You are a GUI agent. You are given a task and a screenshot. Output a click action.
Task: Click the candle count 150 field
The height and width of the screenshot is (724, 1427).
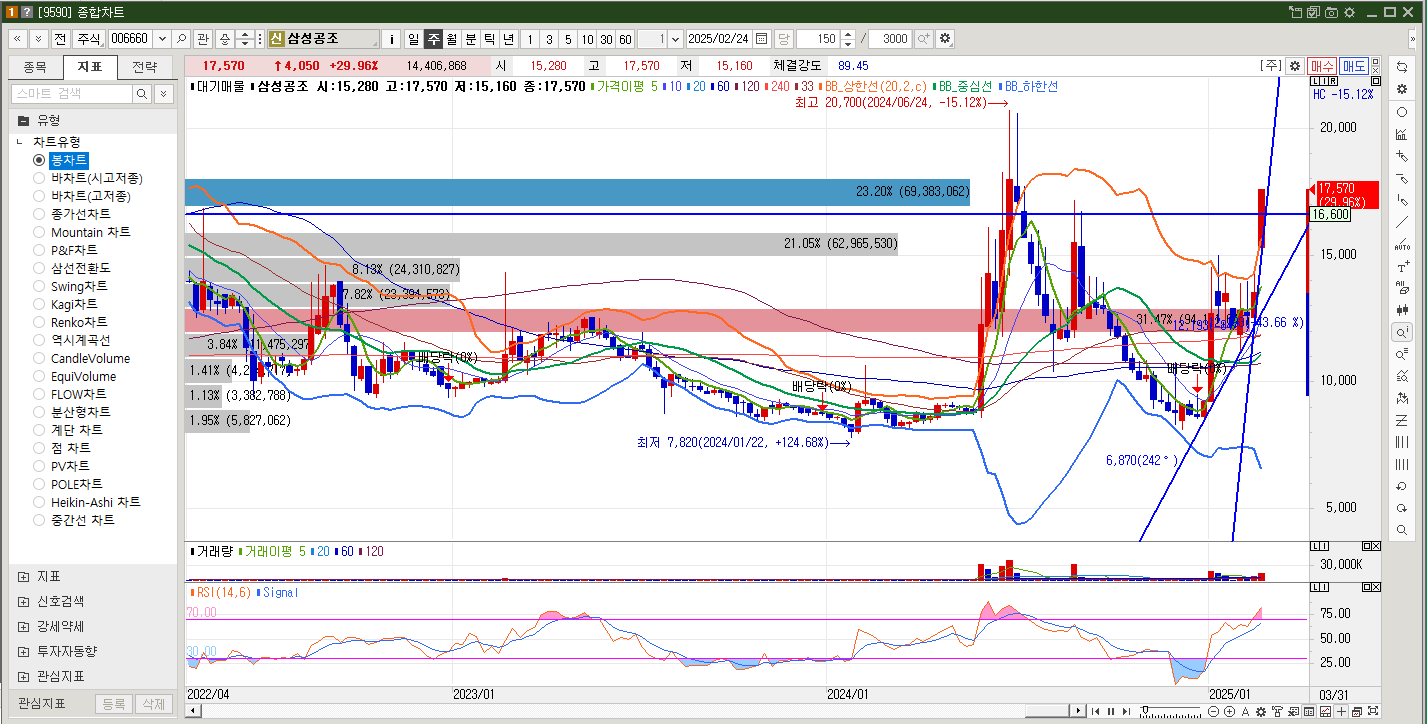[x=817, y=38]
